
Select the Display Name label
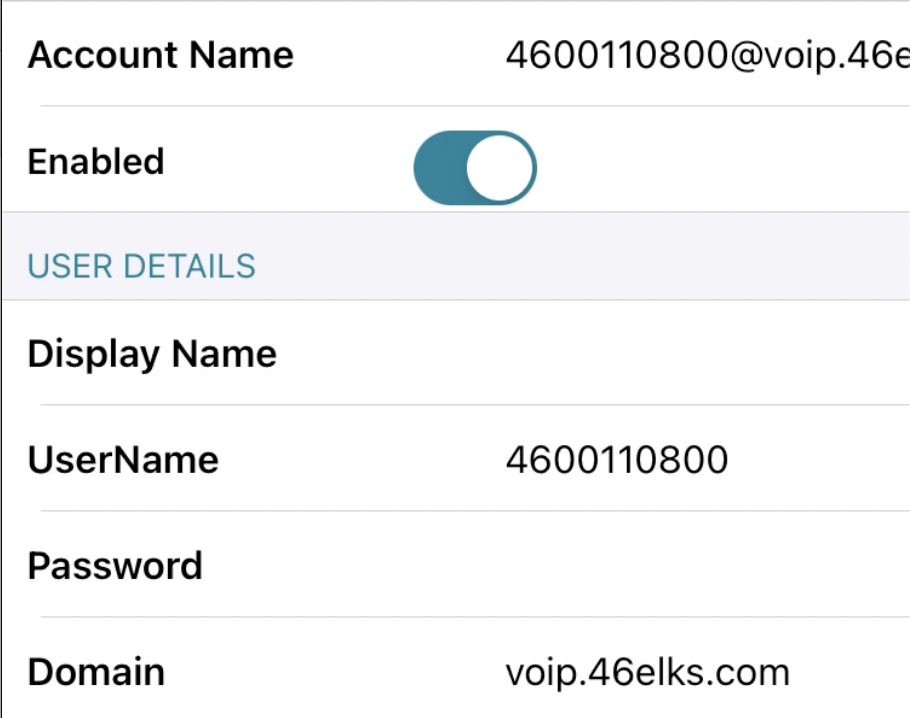pos(152,354)
